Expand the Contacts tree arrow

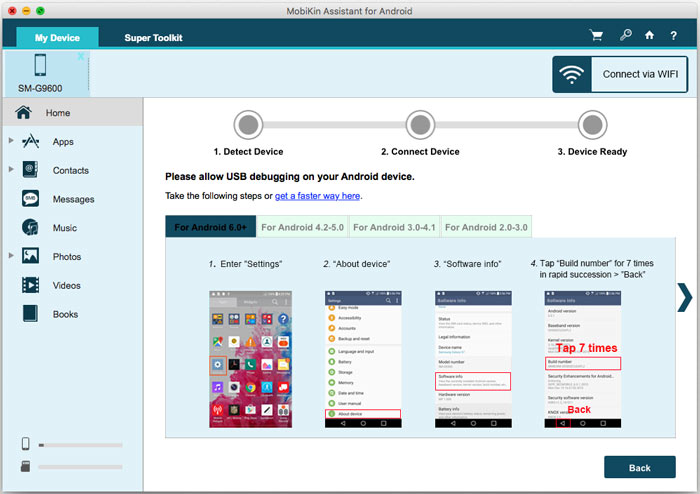tap(11, 169)
